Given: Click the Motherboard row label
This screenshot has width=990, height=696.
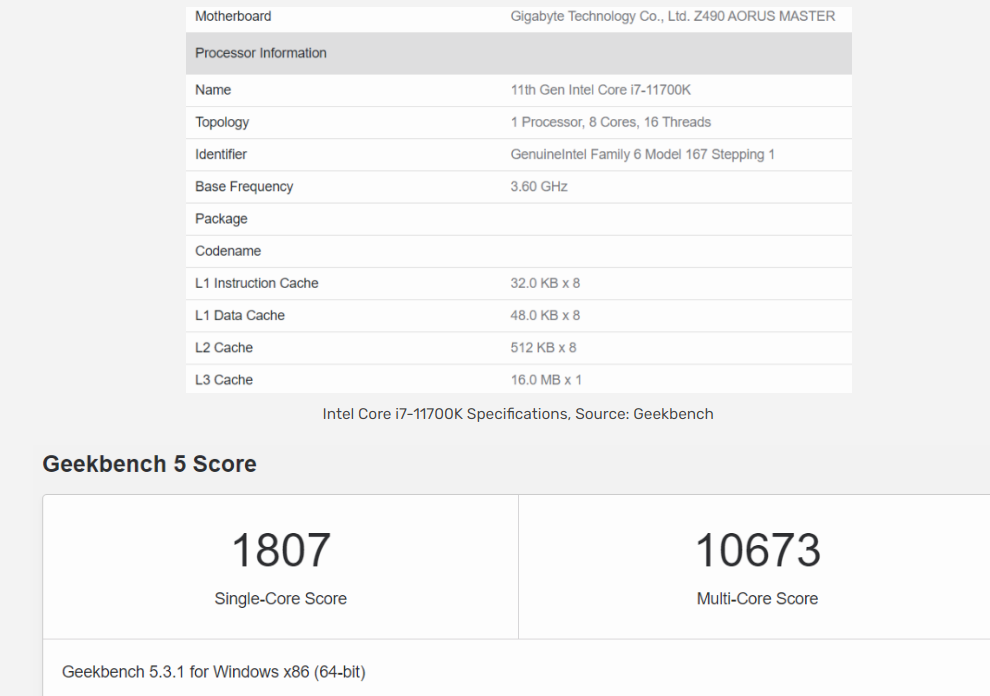Looking at the screenshot, I should 233,16.
